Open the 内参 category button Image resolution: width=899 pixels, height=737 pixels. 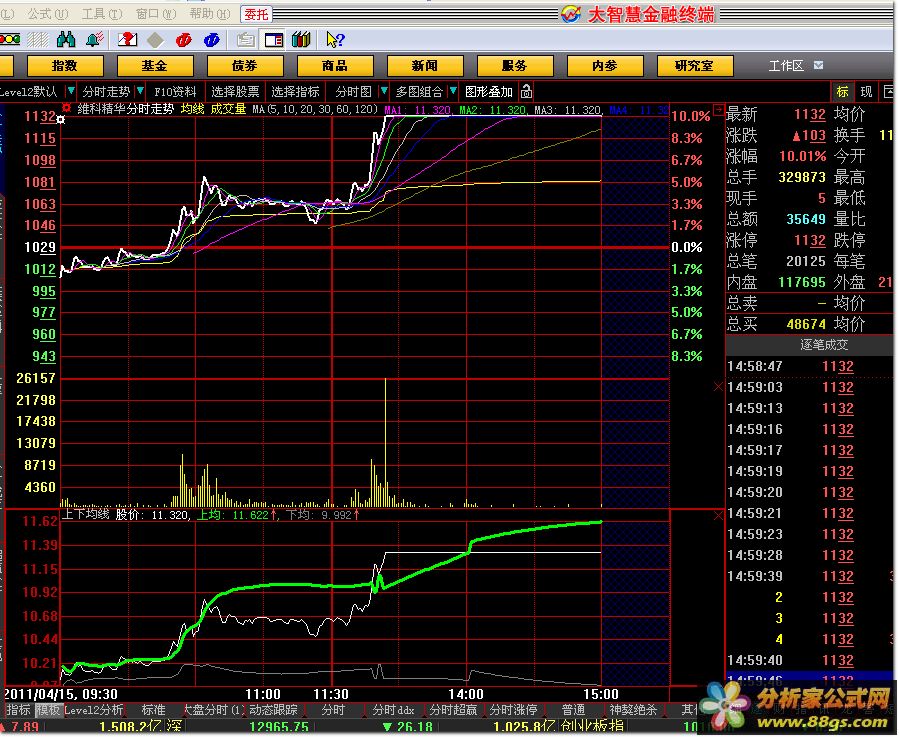point(605,66)
